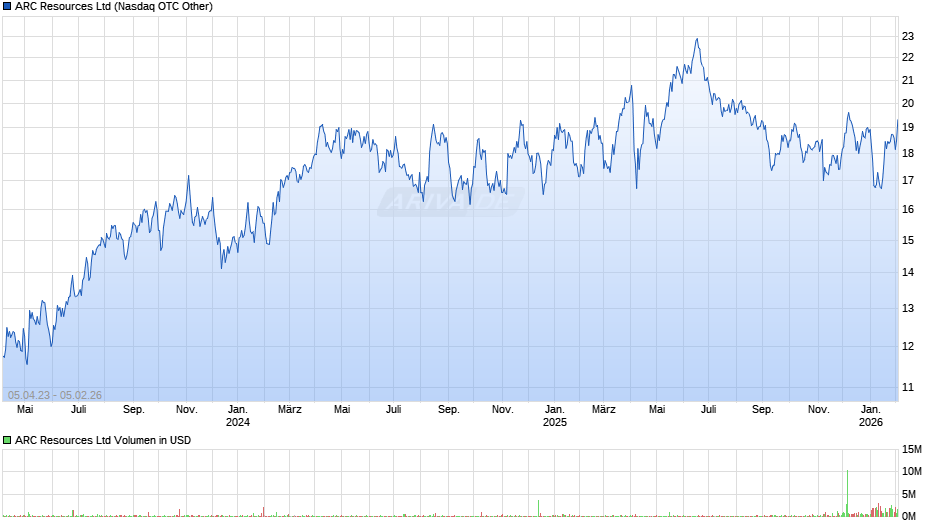
Task: Click the date range '05.04.23 - 05.02.26'
Action: coord(55,395)
